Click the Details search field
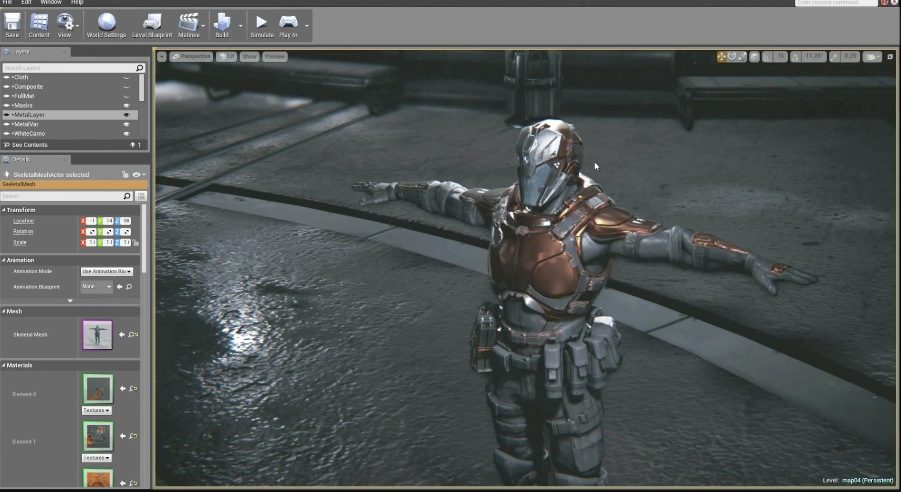 tap(67, 196)
